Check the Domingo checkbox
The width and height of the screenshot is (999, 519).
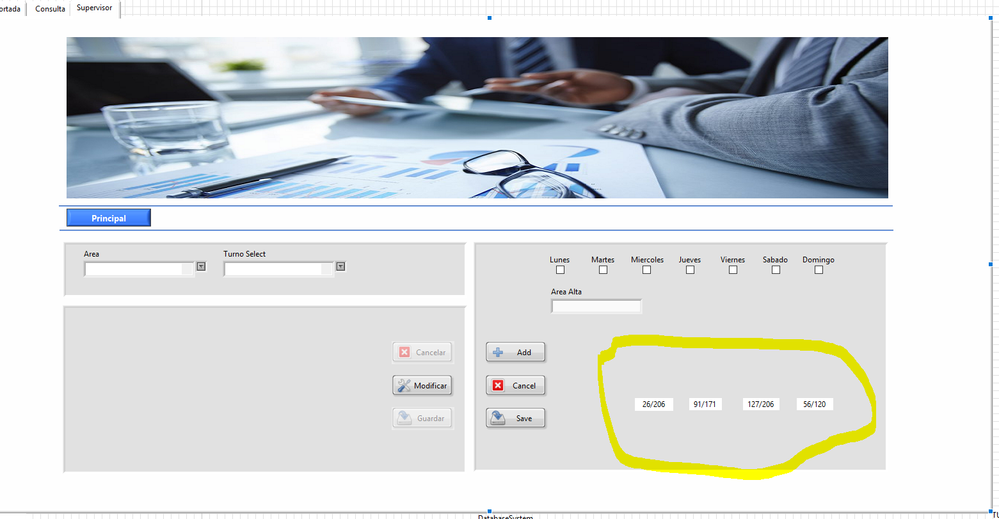pos(819,270)
